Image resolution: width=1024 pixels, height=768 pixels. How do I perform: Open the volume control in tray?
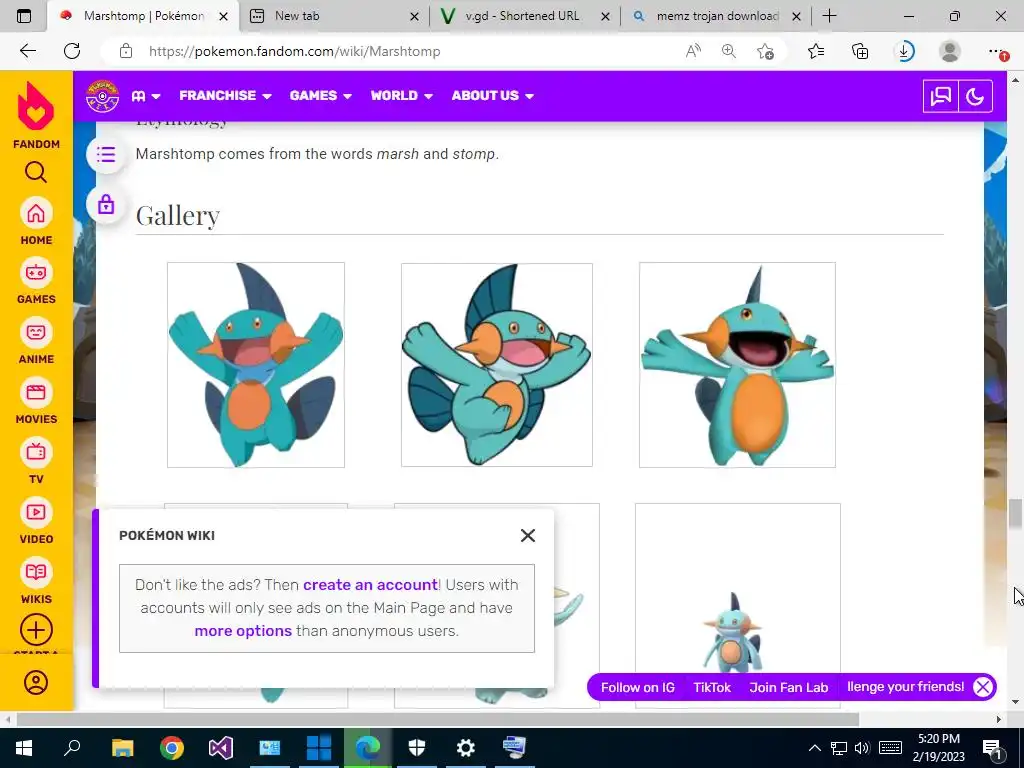coord(862,748)
